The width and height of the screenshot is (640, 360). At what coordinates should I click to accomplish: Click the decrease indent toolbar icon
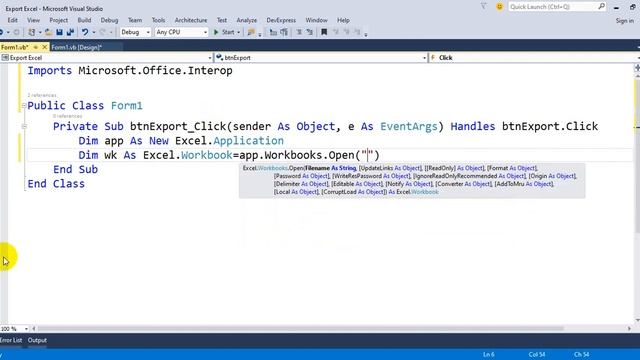point(273,32)
